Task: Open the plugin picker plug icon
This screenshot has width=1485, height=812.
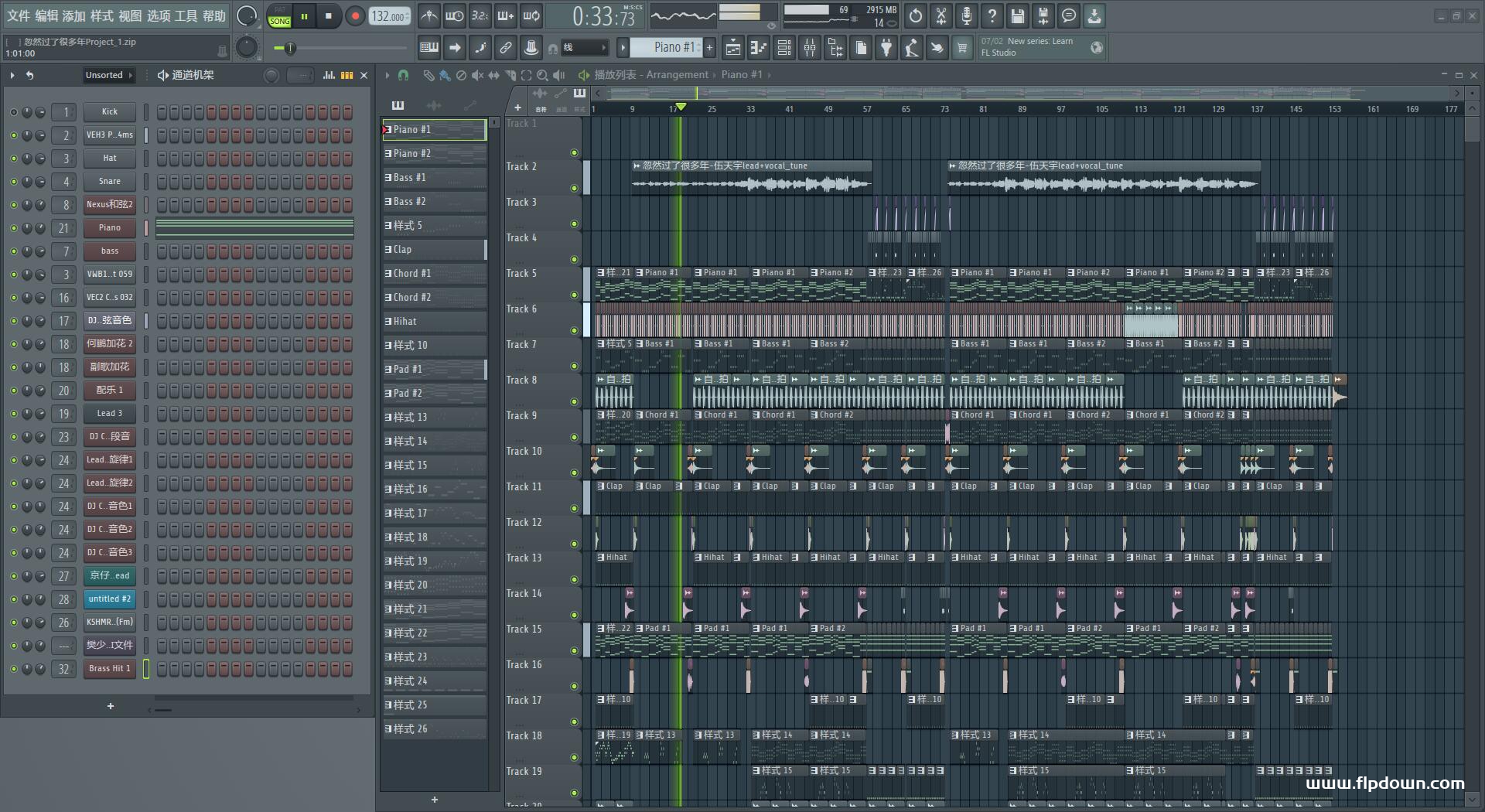Action: [x=886, y=48]
